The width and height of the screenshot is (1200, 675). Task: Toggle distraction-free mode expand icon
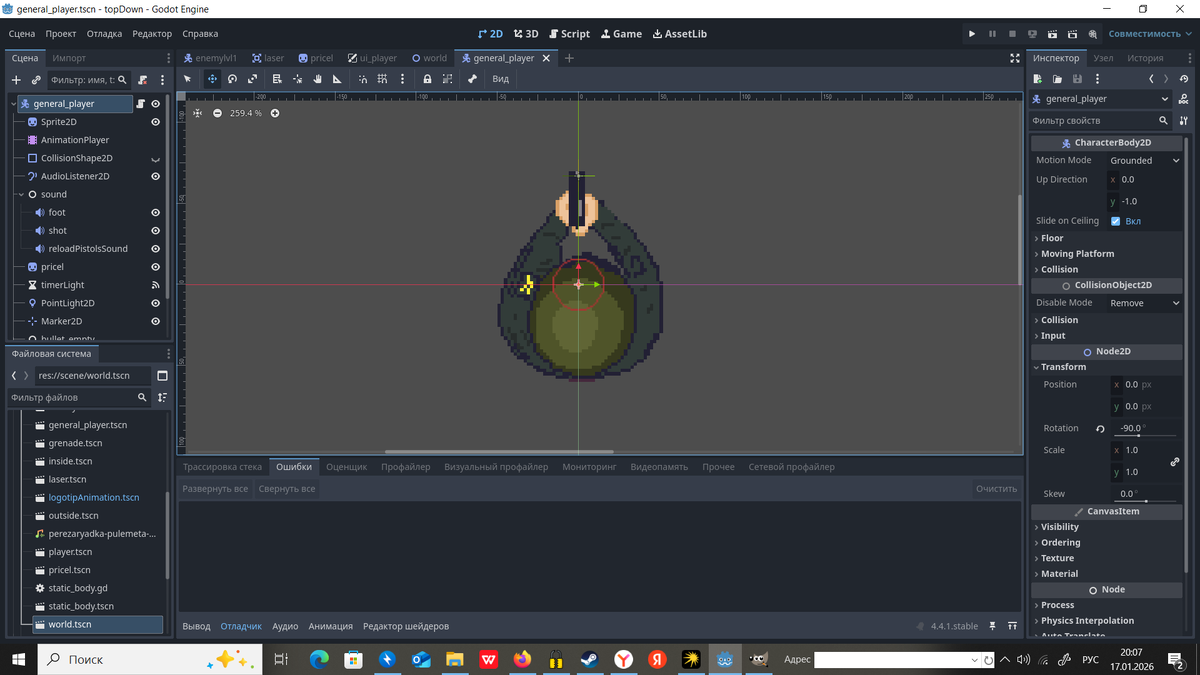click(x=1015, y=58)
